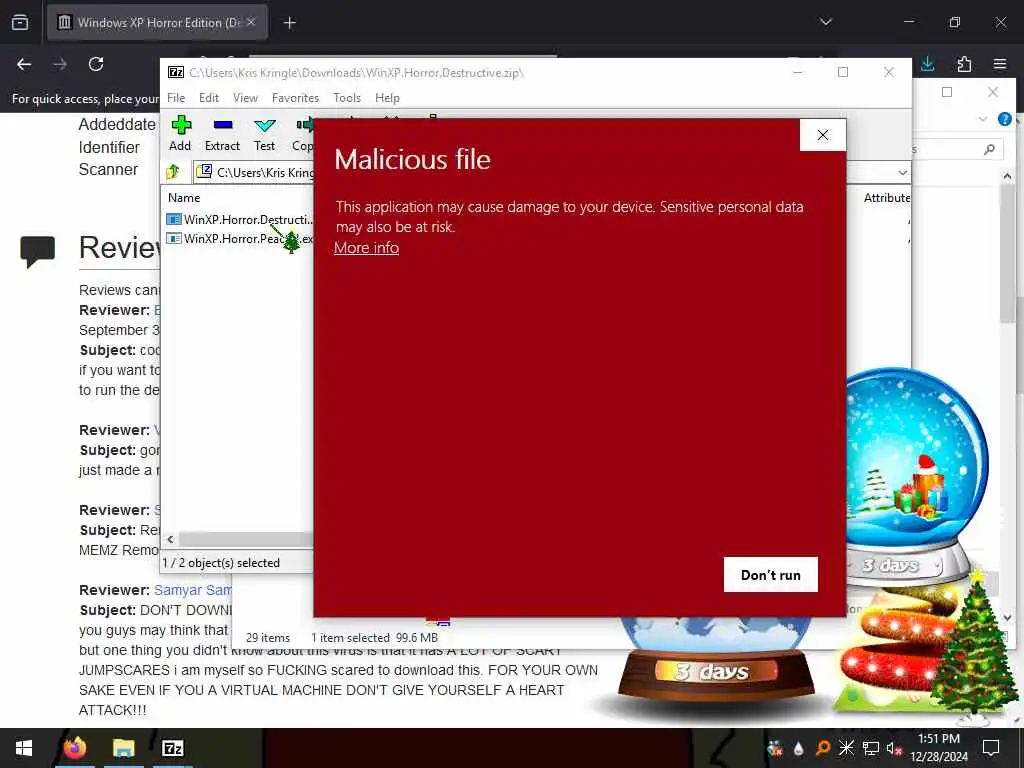This screenshot has width=1024, height=768.
Task: Sort by the Attribute column header
Action: pos(886,198)
